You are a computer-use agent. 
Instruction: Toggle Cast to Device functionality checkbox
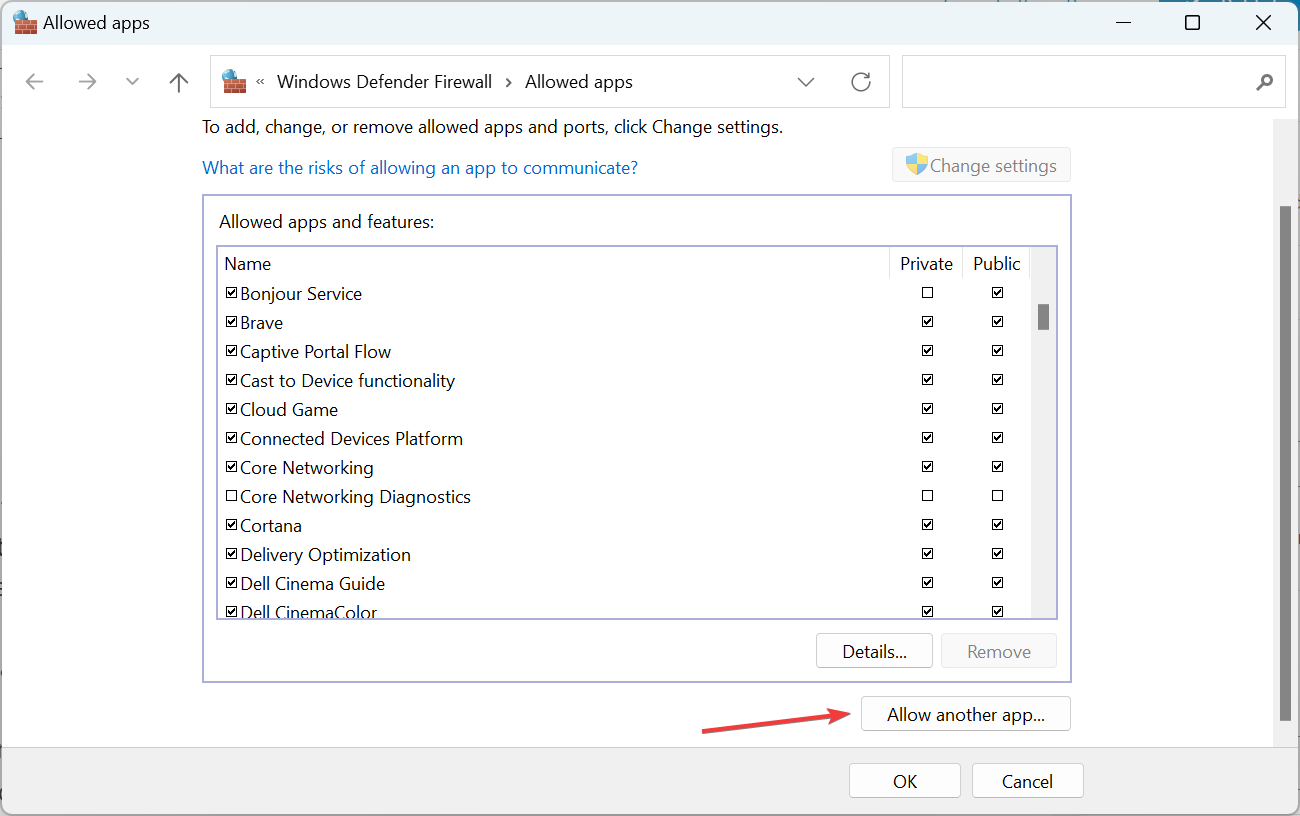tap(232, 380)
